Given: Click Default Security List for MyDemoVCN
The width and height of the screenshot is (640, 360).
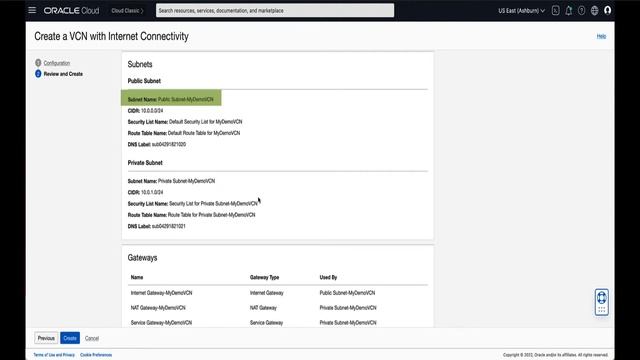Looking at the screenshot, I should tap(206, 122).
